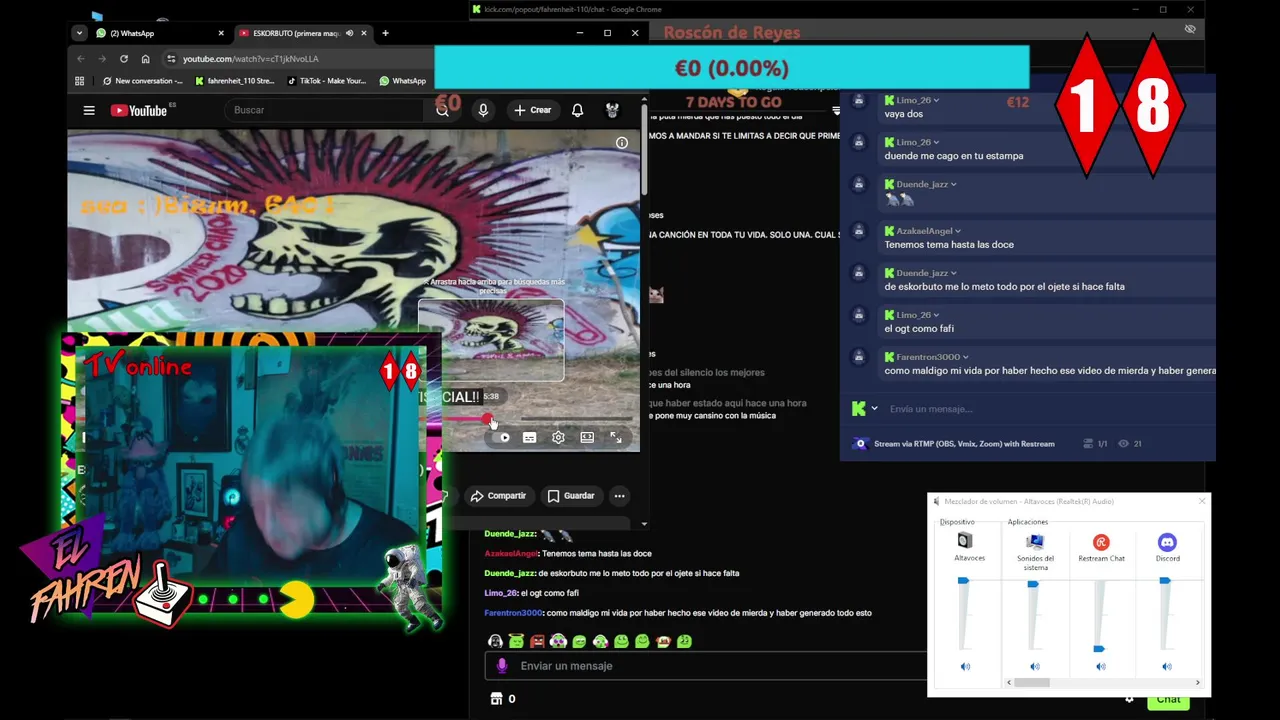Open Kick chat settings gear
Viewport: 1280px width, 720px height.
pos(1129,699)
